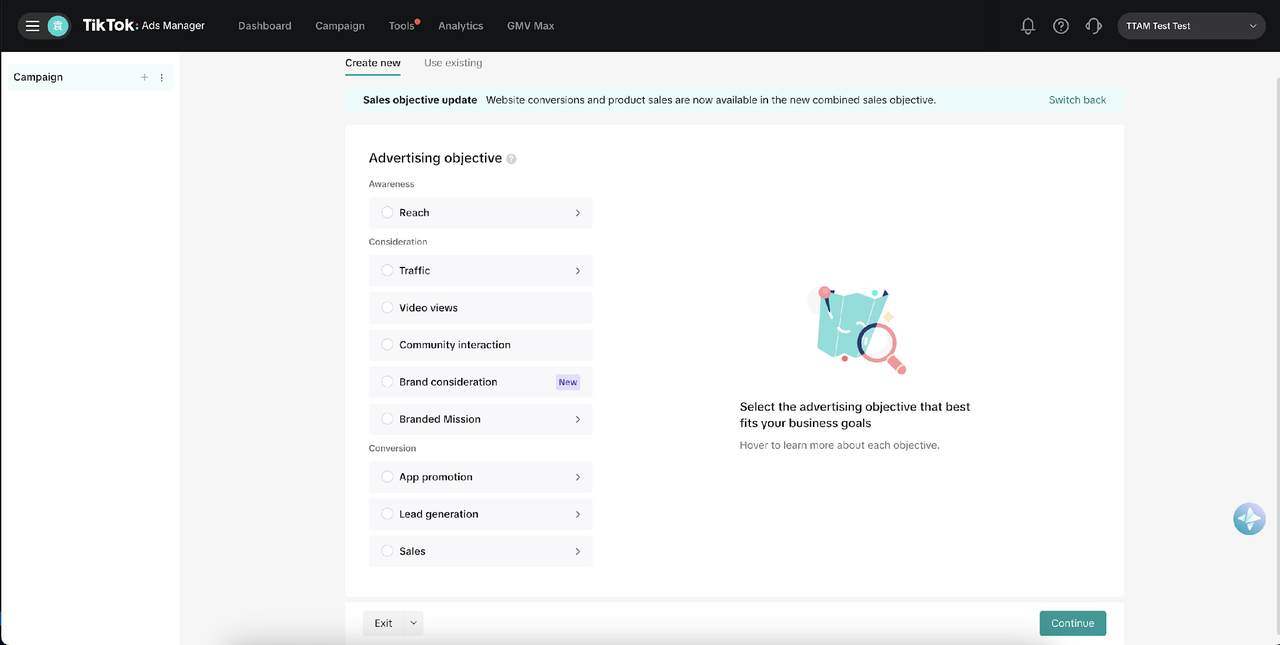Select the Reach objective radio button
The width and height of the screenshot is (1280, 645).
click(387, 212)
